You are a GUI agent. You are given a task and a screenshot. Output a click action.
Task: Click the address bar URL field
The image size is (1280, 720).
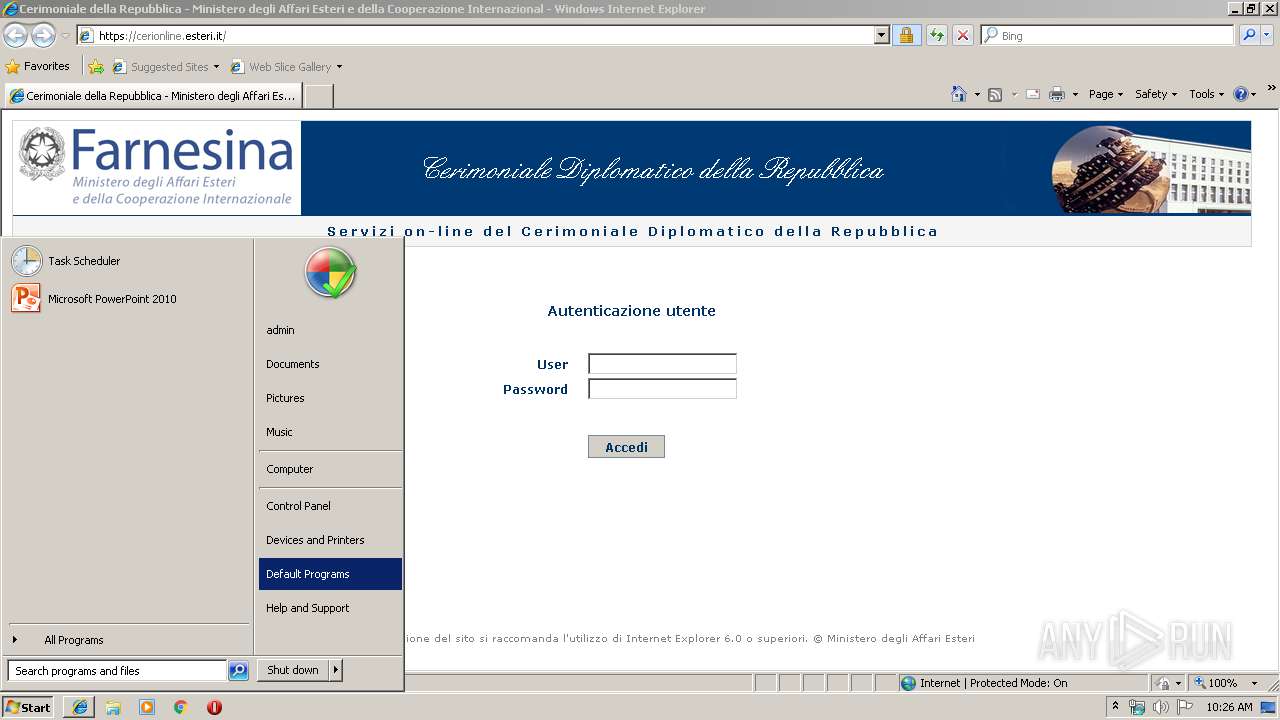475,36
